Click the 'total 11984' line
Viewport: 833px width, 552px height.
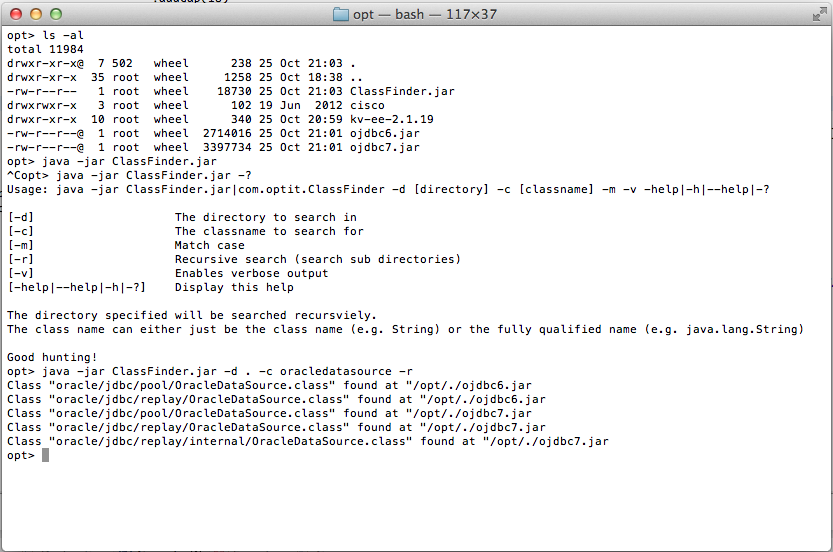(x=45, y=49)
